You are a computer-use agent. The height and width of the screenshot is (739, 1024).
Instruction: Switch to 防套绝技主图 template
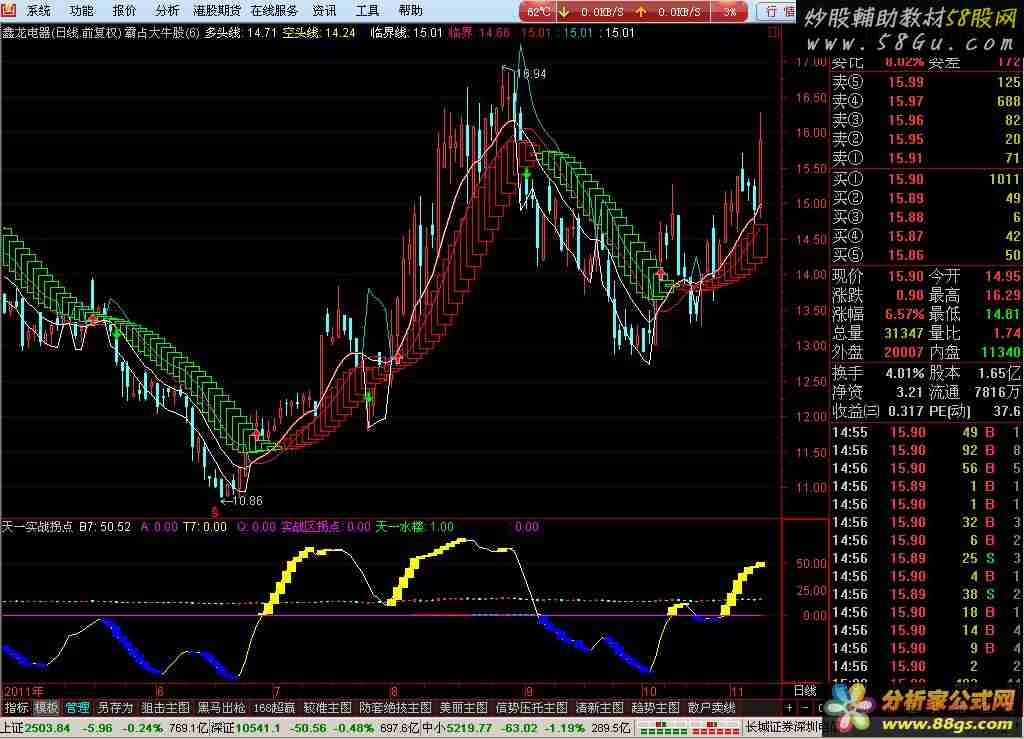click(396, 708)
